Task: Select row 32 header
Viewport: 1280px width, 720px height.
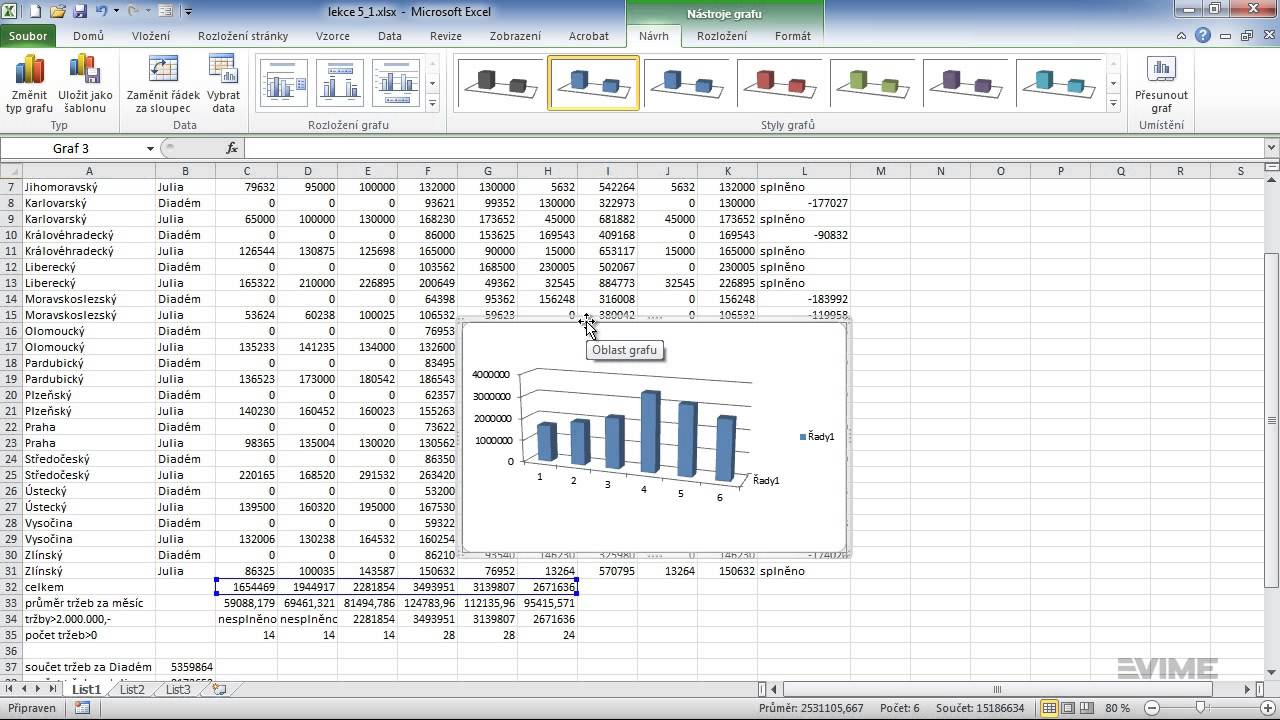Action: pos(12,587)
